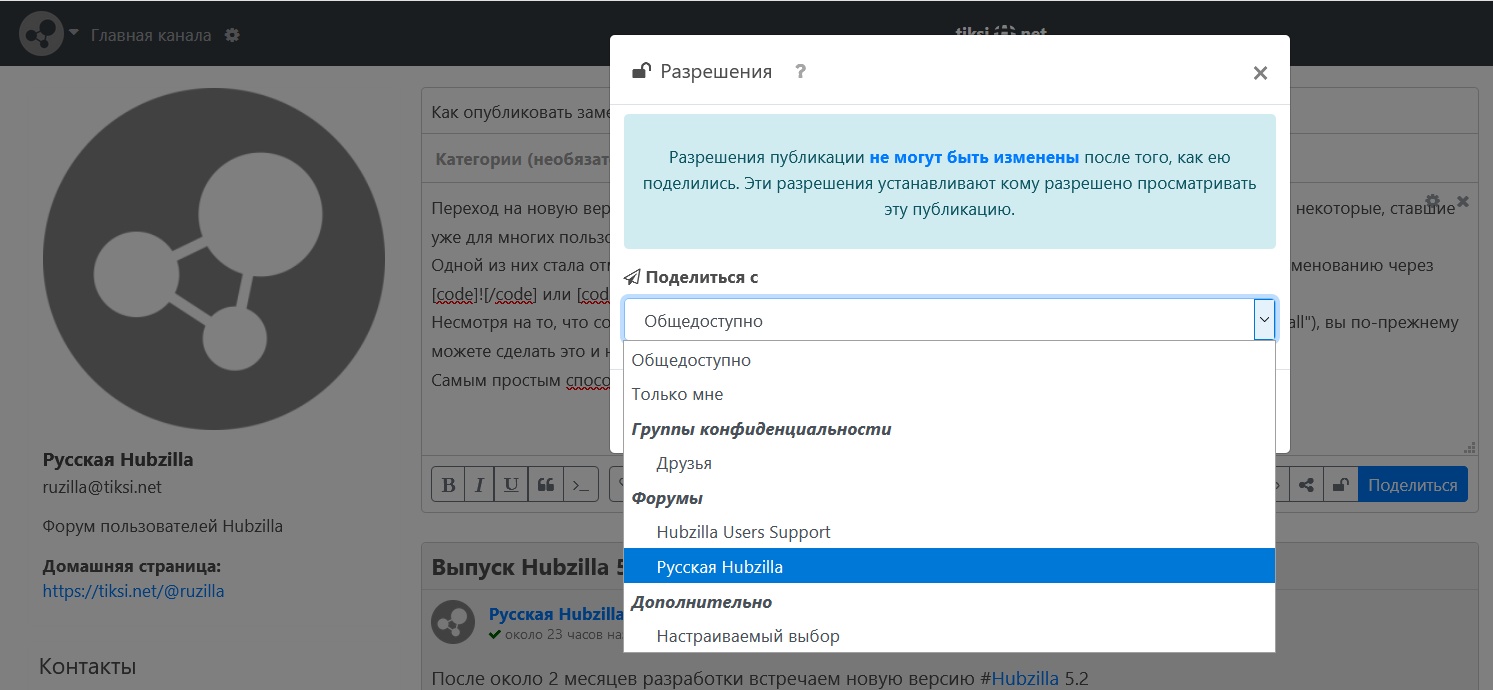The height and width of the screenshot is (690, 1493).
Task: Close the Разрешения dialog with the X
Action: pyautogui.click(x=1260, y=73)
